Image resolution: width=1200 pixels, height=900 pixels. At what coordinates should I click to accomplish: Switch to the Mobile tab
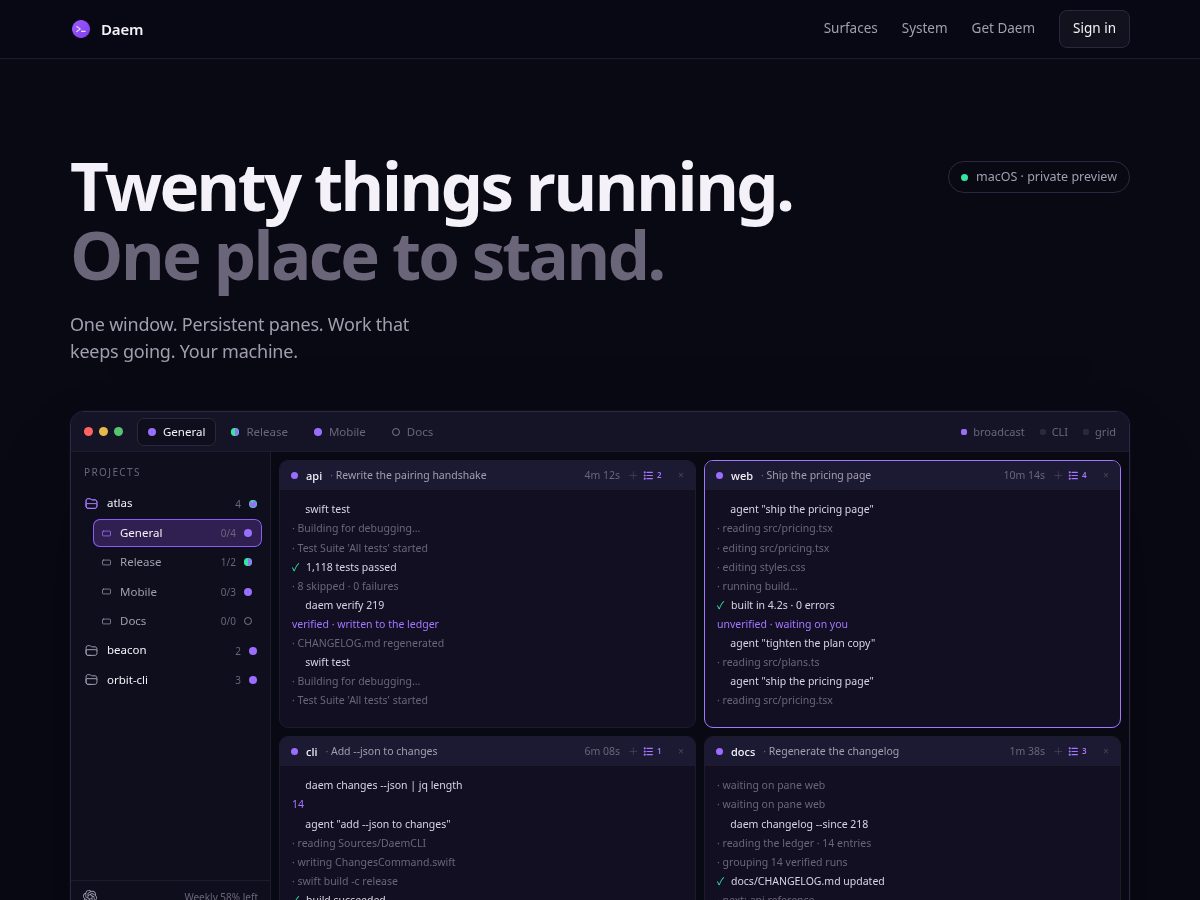click(340, 432)
